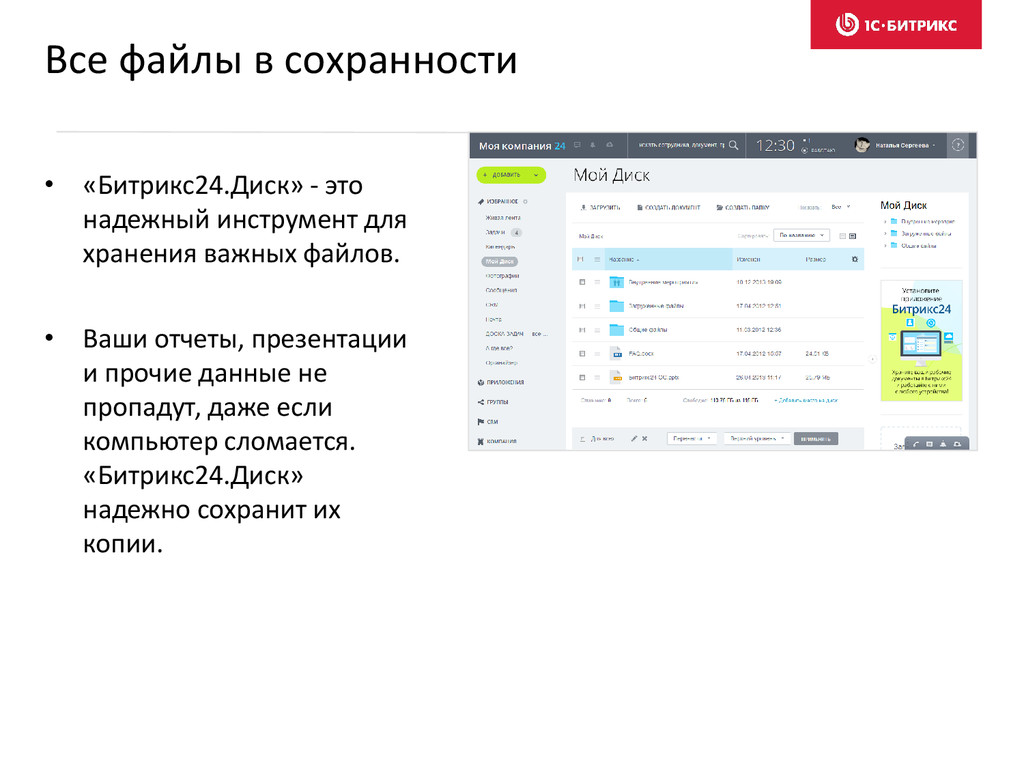Expand Общие файлы in the Мой Диск tree

click(x=886, y=246)
